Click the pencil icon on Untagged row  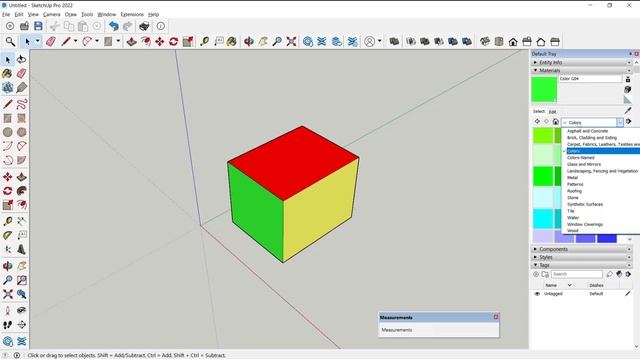[x=627, y=293]
